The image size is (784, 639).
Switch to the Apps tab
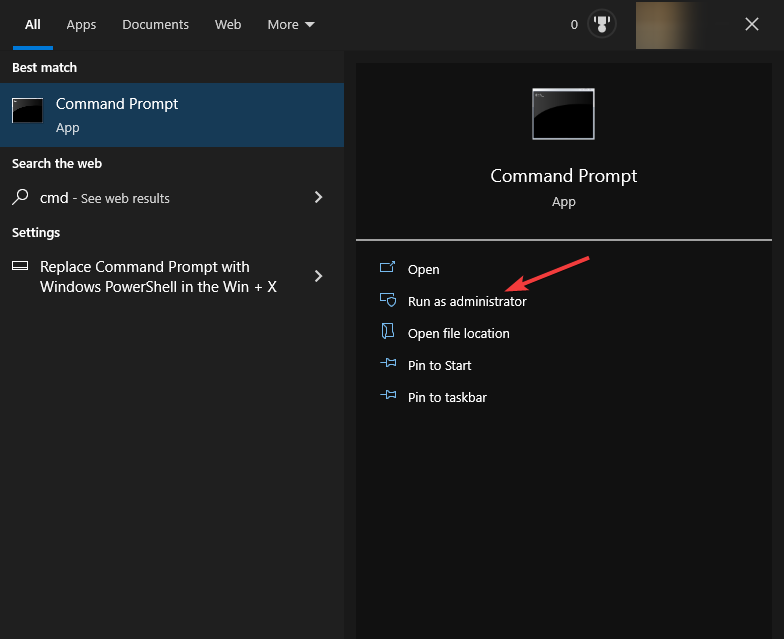pos(81,24)
